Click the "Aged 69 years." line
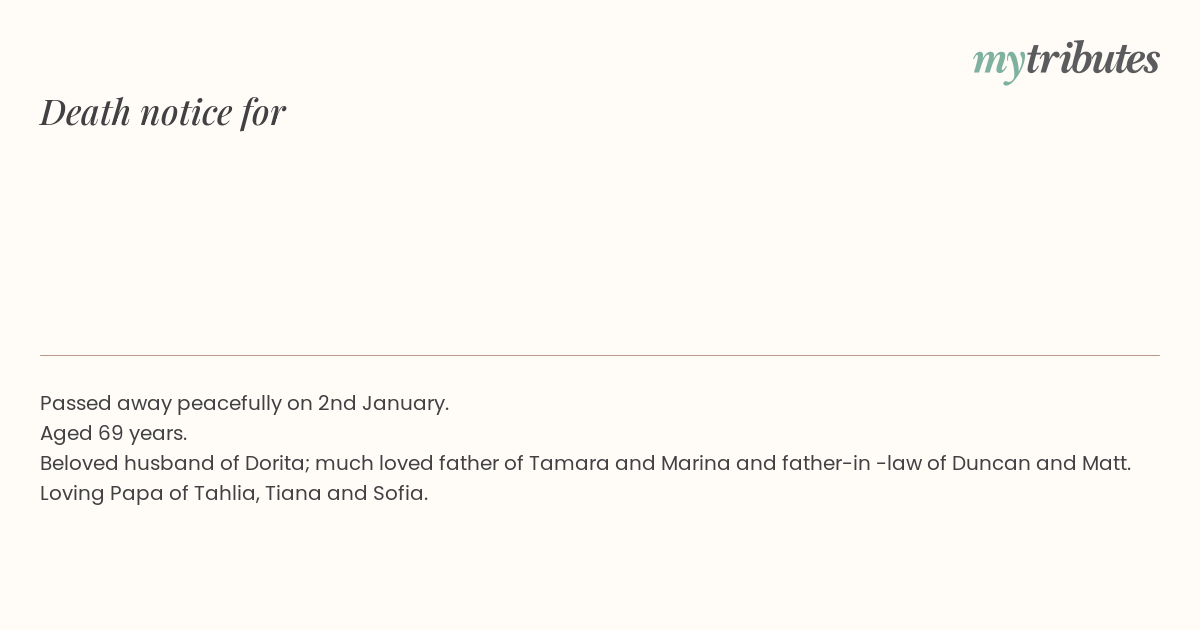 pyautogui.click(x=114, y=434)
